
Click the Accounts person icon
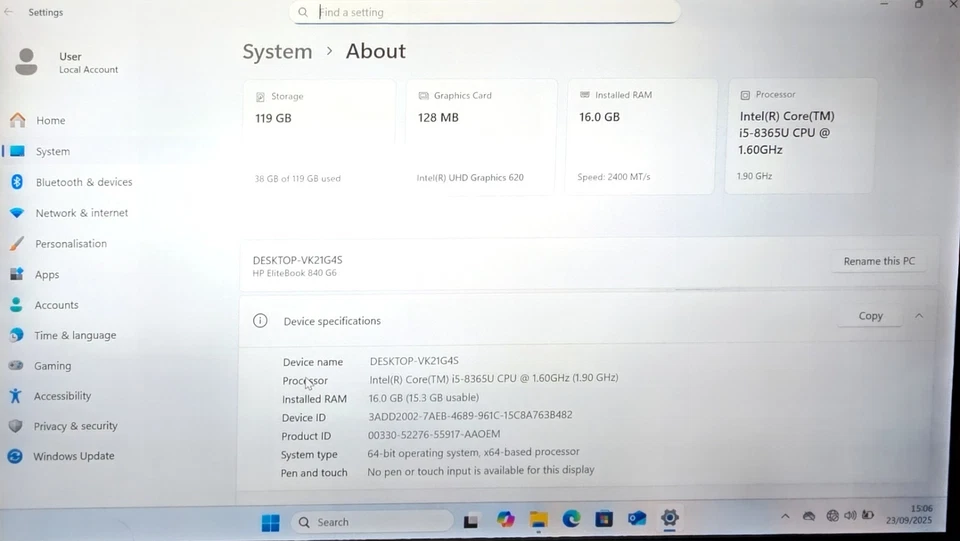(x=17, y=304)
